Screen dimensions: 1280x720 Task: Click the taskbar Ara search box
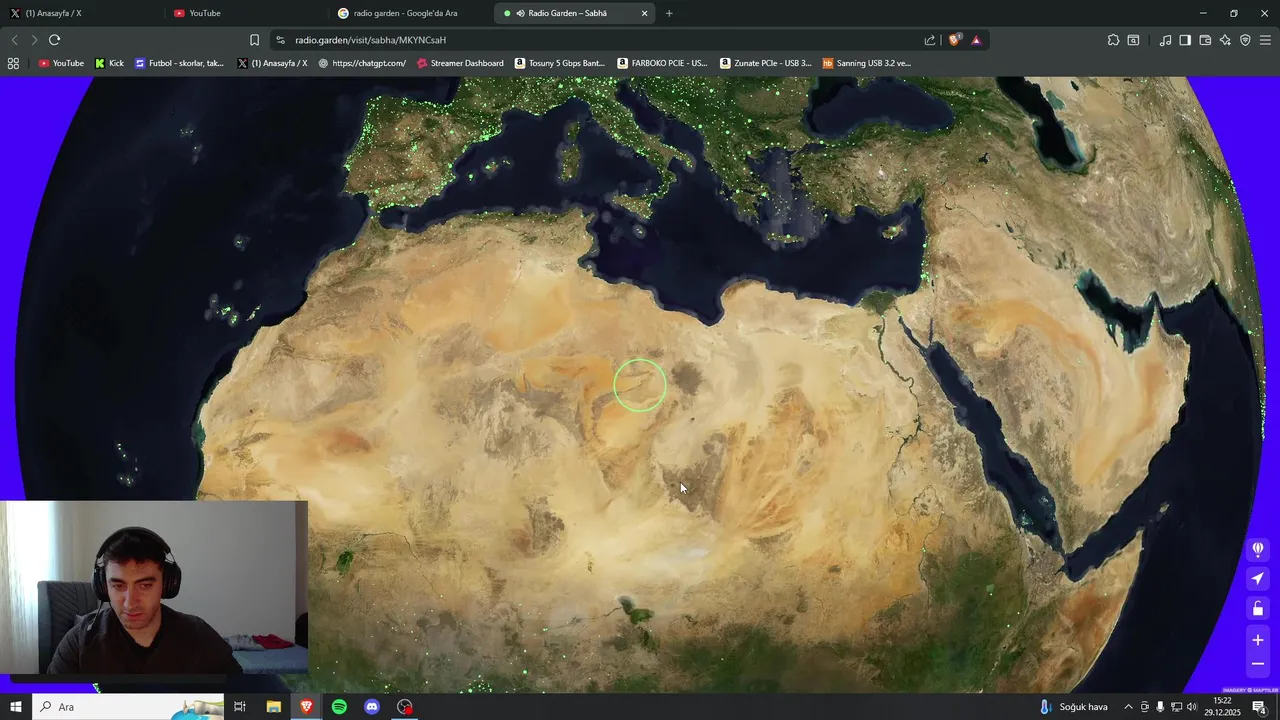(128, 707)
